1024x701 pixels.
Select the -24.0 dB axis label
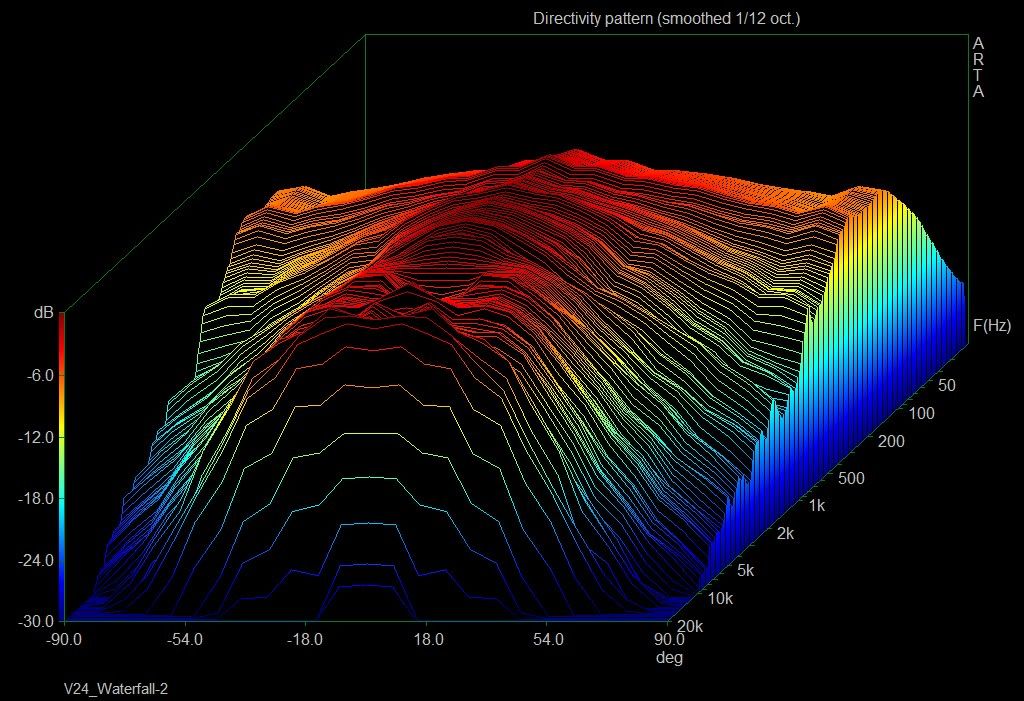coord(36,560)
